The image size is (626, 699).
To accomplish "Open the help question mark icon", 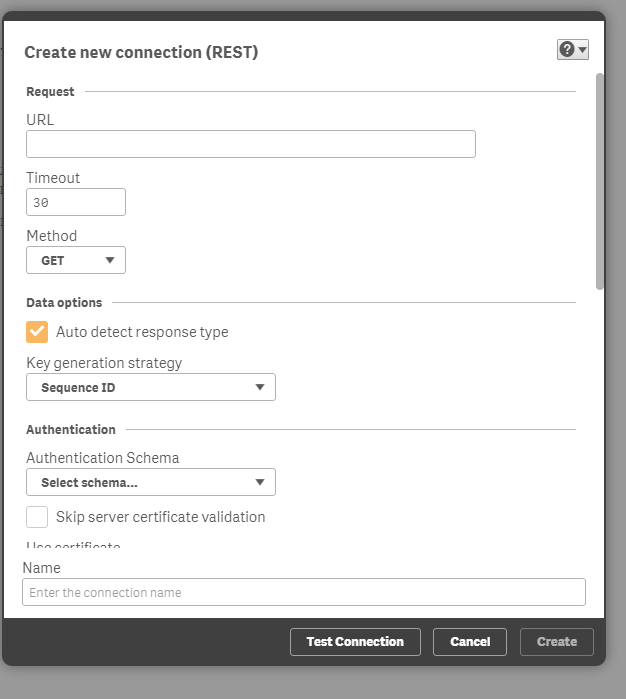I will 567,49.
